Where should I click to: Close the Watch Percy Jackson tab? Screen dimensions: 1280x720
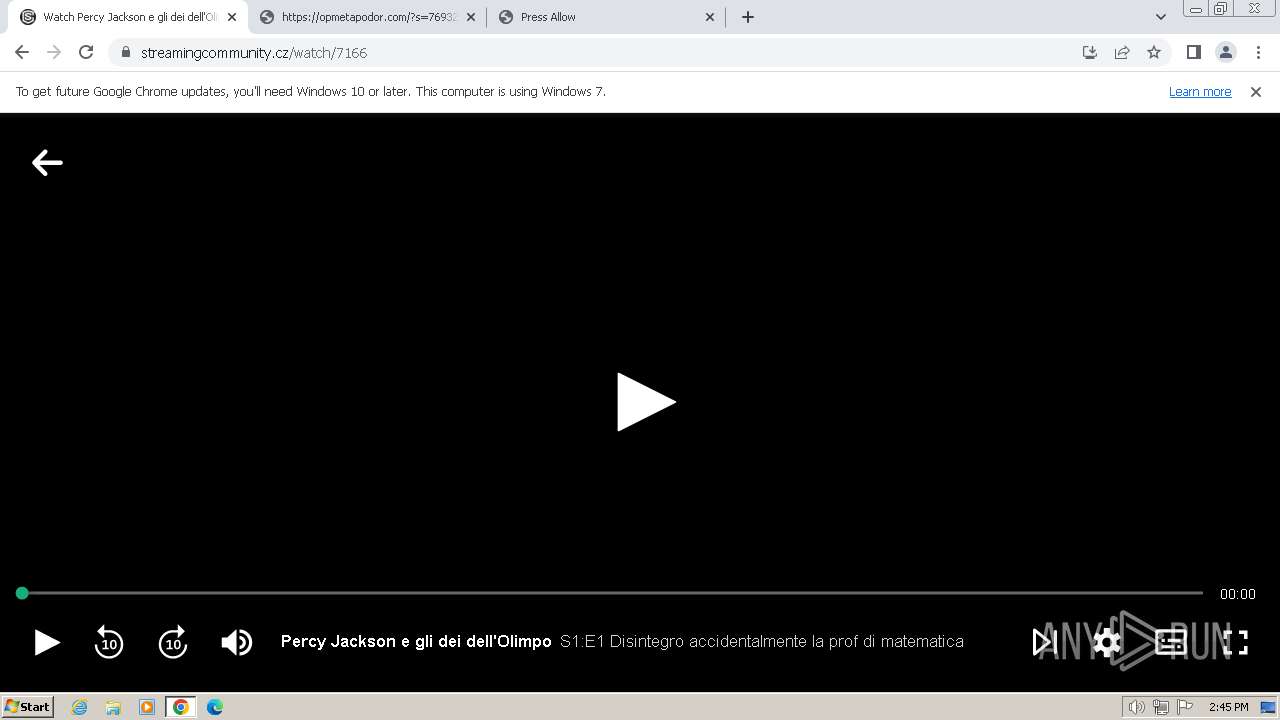[x=232, y=17]
